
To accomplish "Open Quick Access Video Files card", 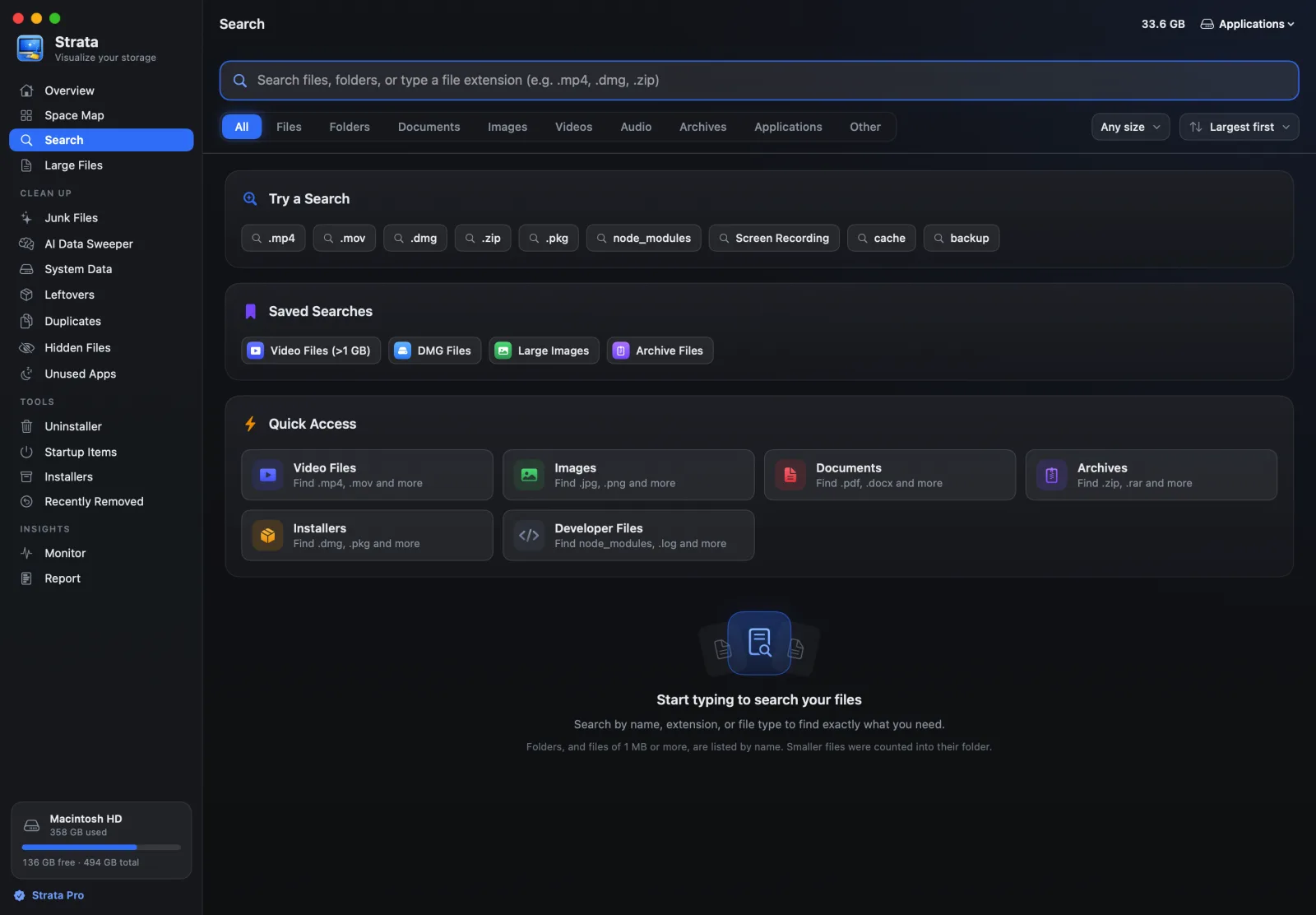I will 367,475.
